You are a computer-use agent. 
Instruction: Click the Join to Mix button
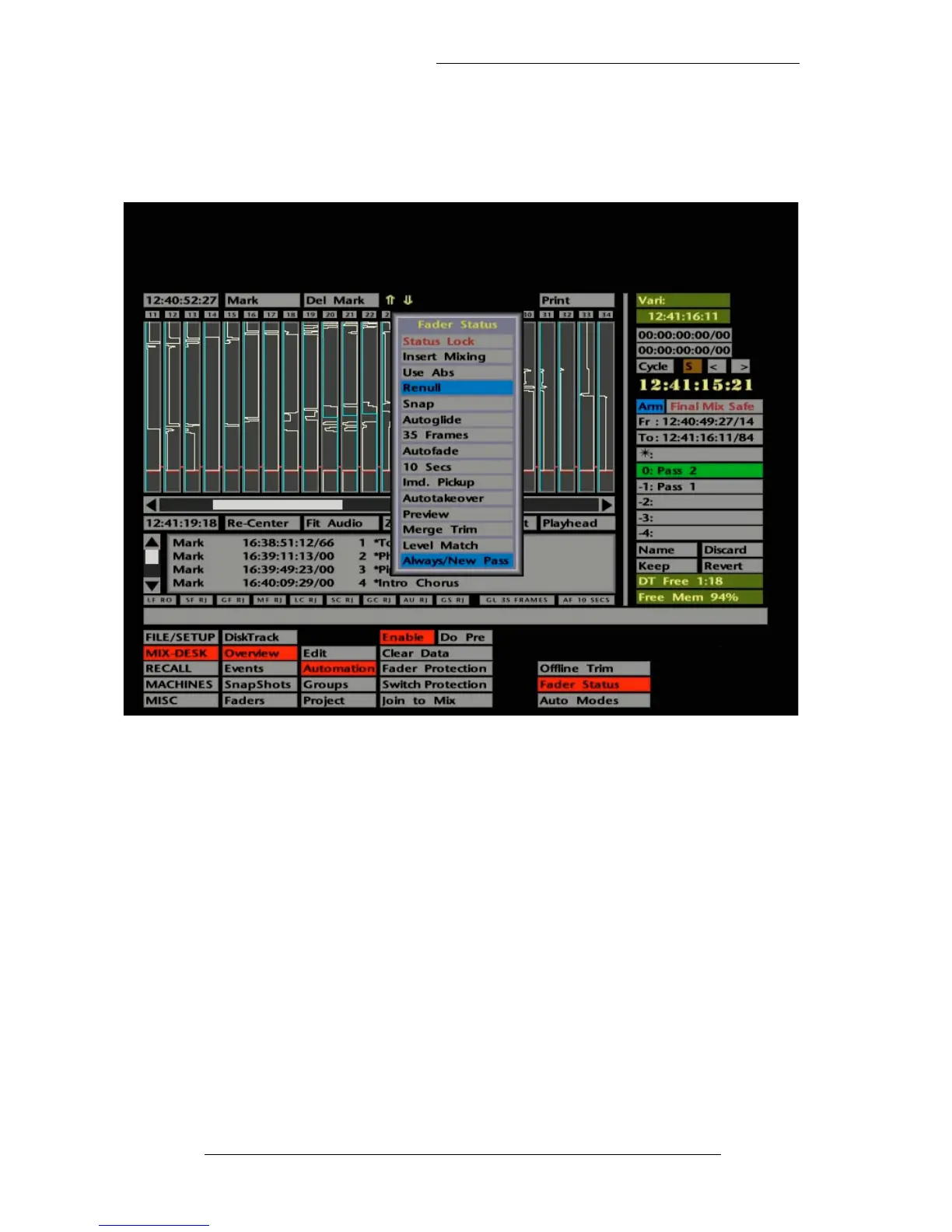pos(436,701)
